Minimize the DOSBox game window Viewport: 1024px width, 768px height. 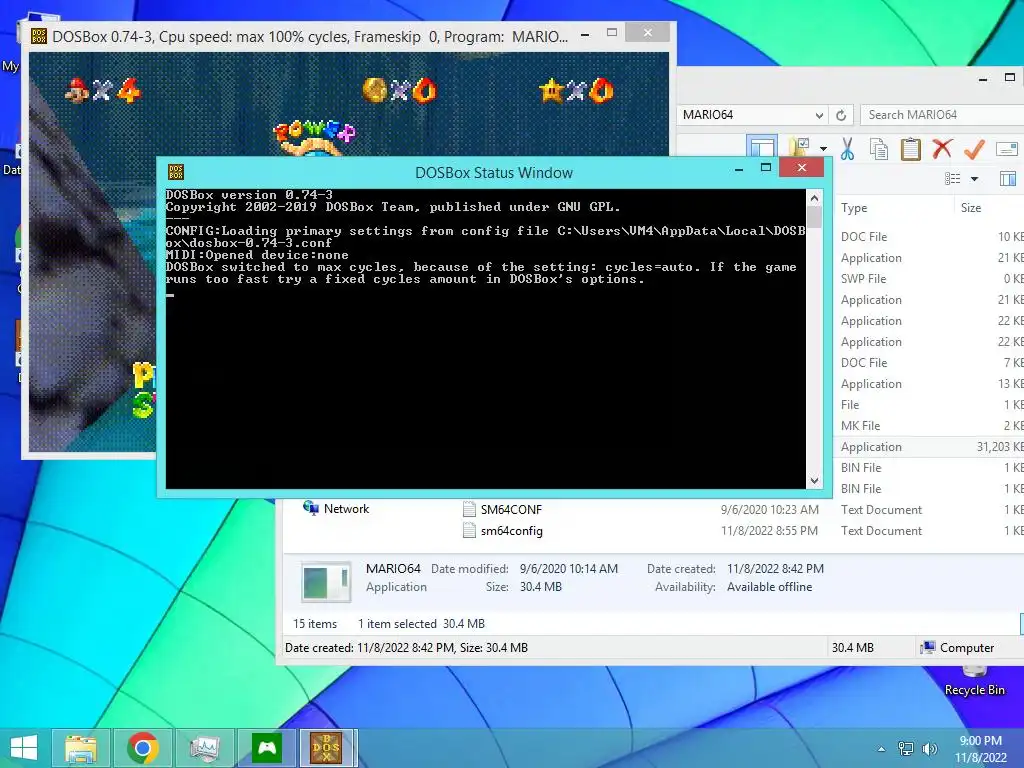[585, 33]
